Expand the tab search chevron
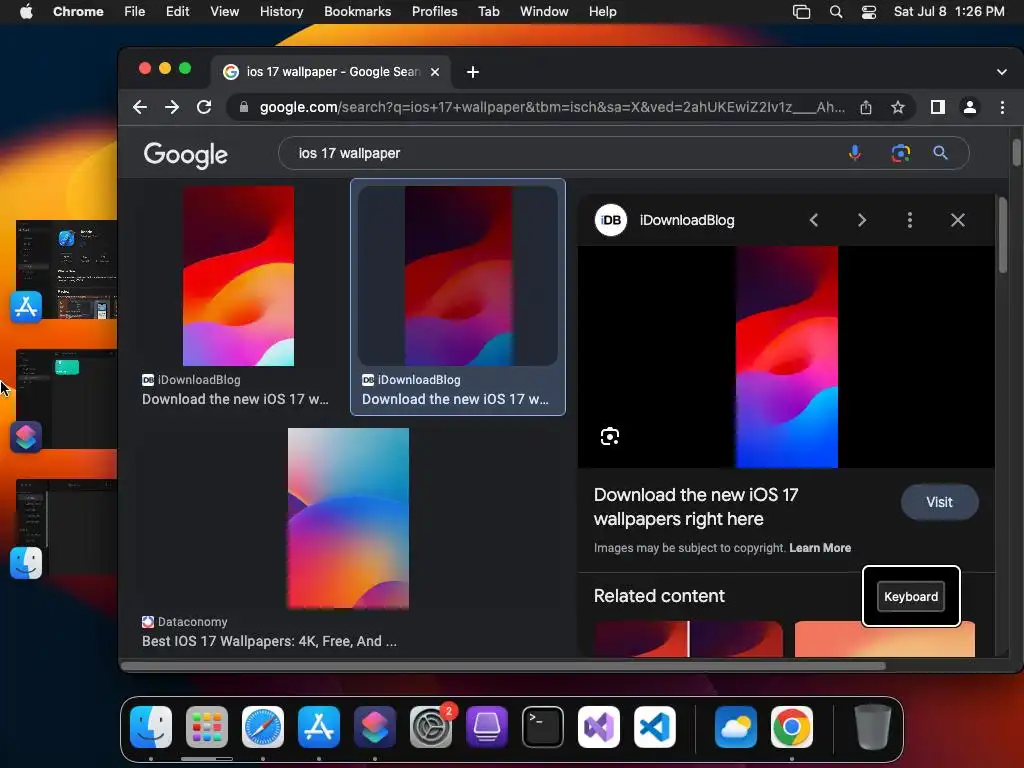This screenshot has height=768, width=1024. point(1002,72)
